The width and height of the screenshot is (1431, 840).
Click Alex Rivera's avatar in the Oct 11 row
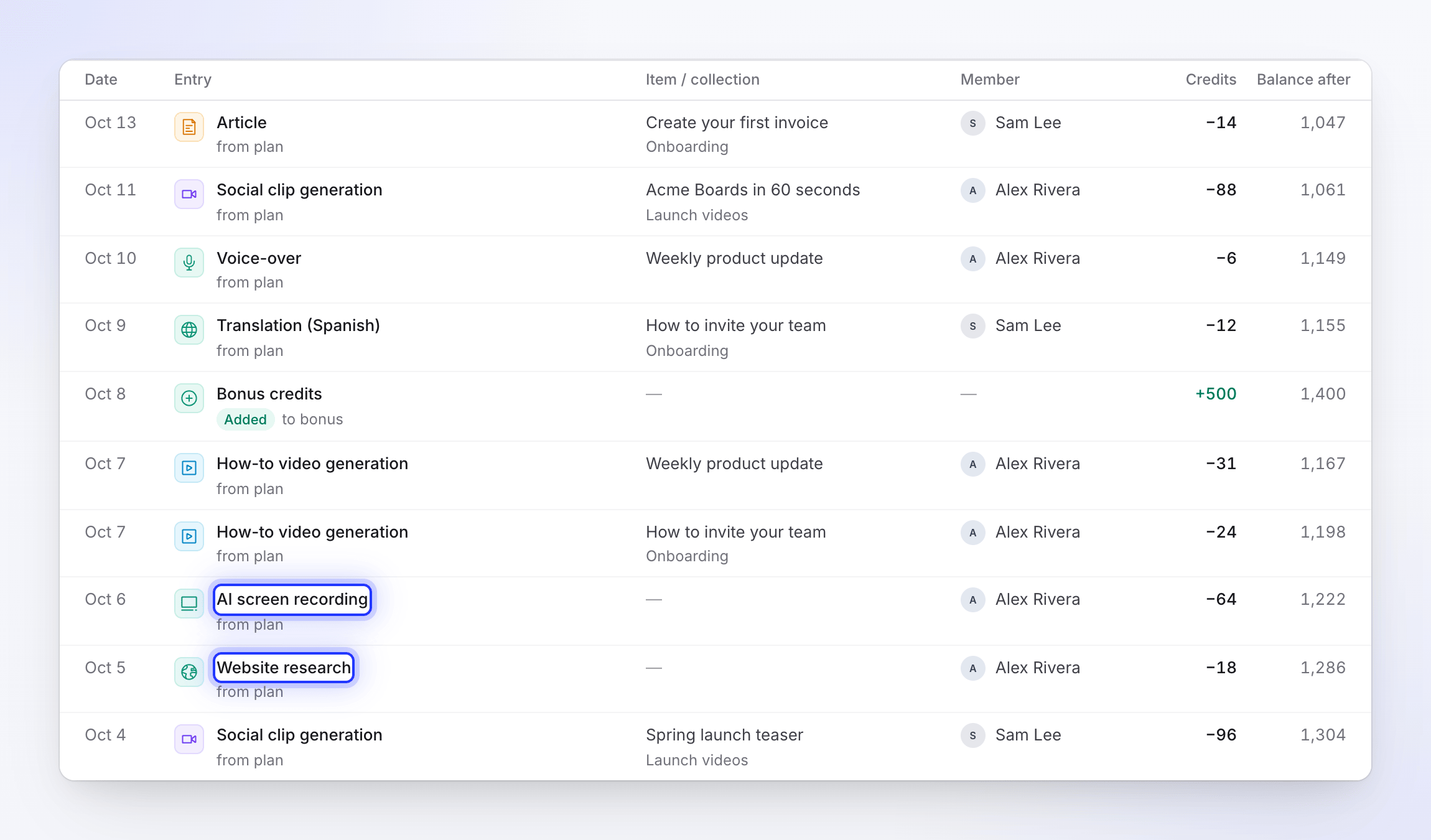point(973,190)
